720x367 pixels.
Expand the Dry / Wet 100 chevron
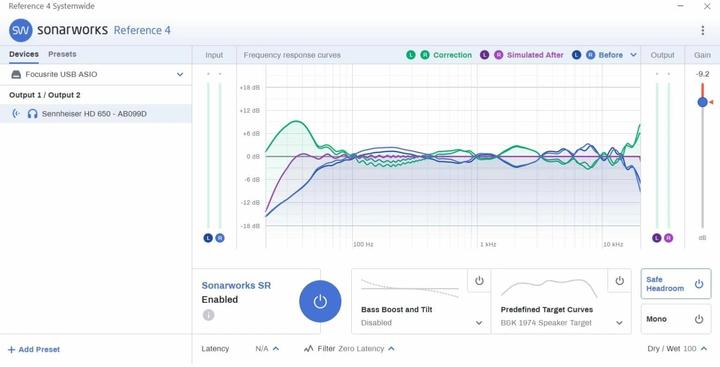(x=703, y=349)
